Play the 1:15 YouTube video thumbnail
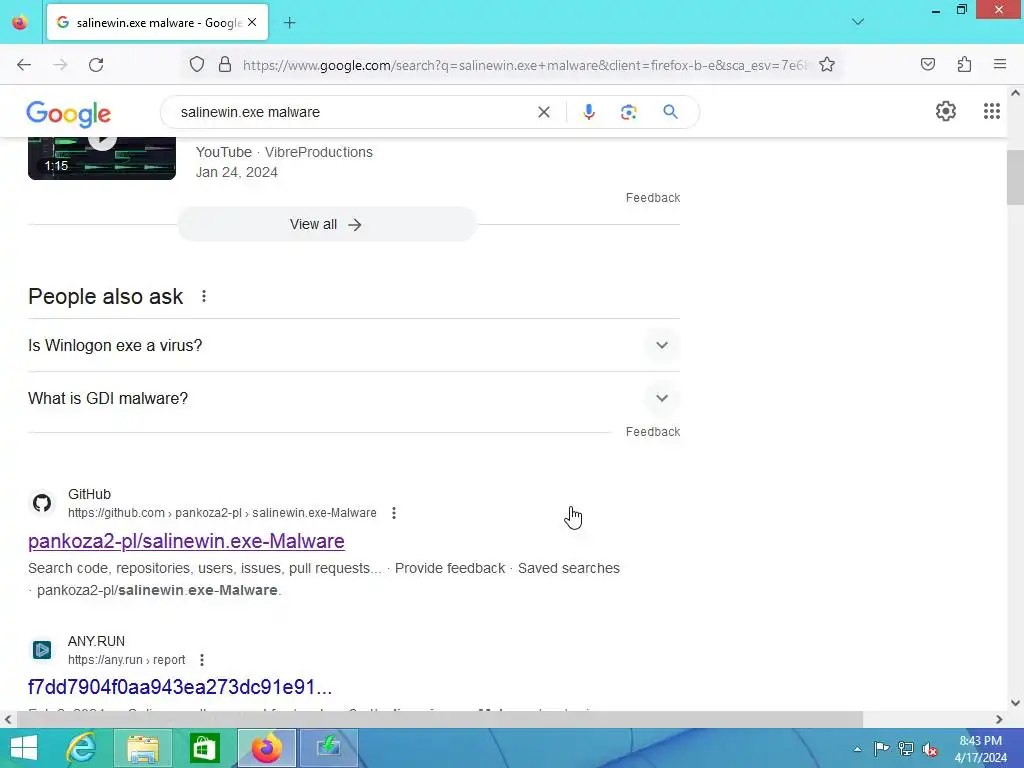 (x=102, y=158)
